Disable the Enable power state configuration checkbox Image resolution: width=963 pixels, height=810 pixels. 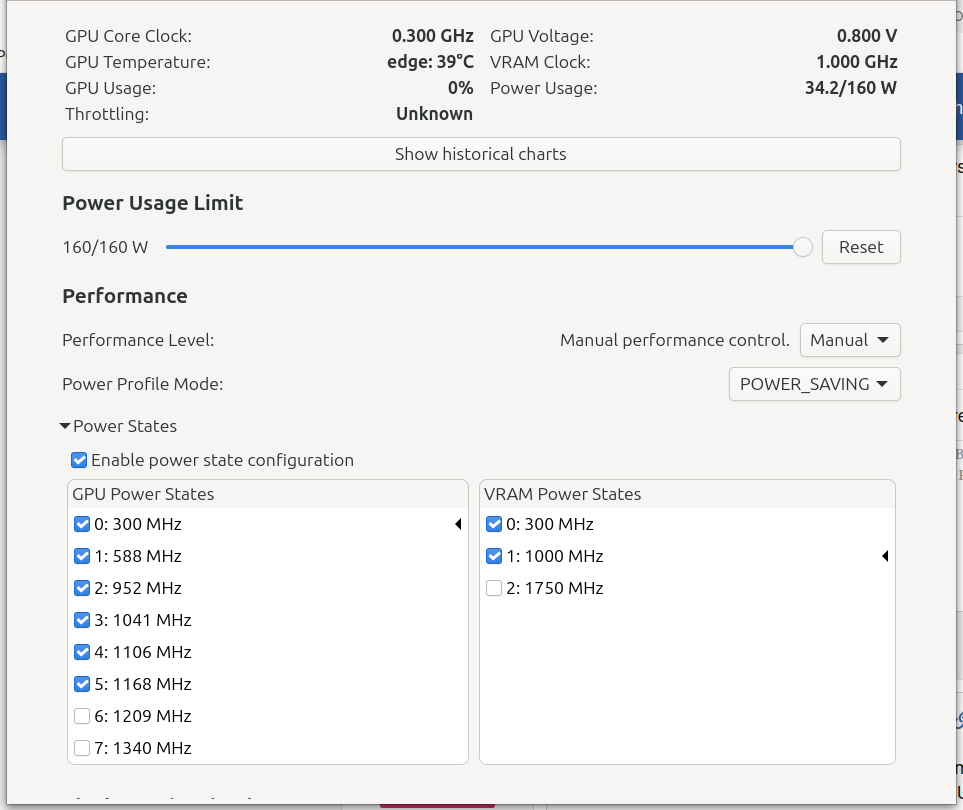click(79, 460)
